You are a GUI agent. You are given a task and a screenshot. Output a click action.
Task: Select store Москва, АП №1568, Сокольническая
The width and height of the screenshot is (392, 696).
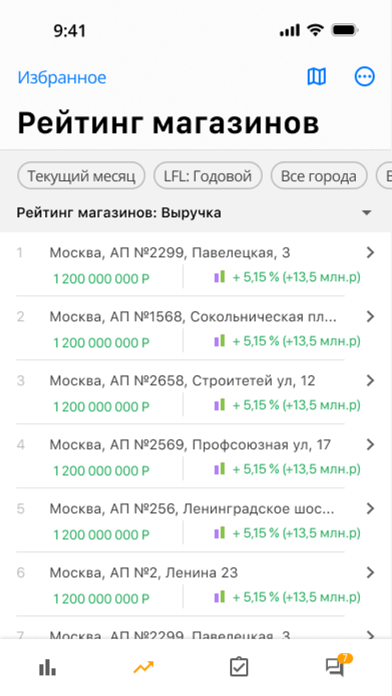[193, 317]
